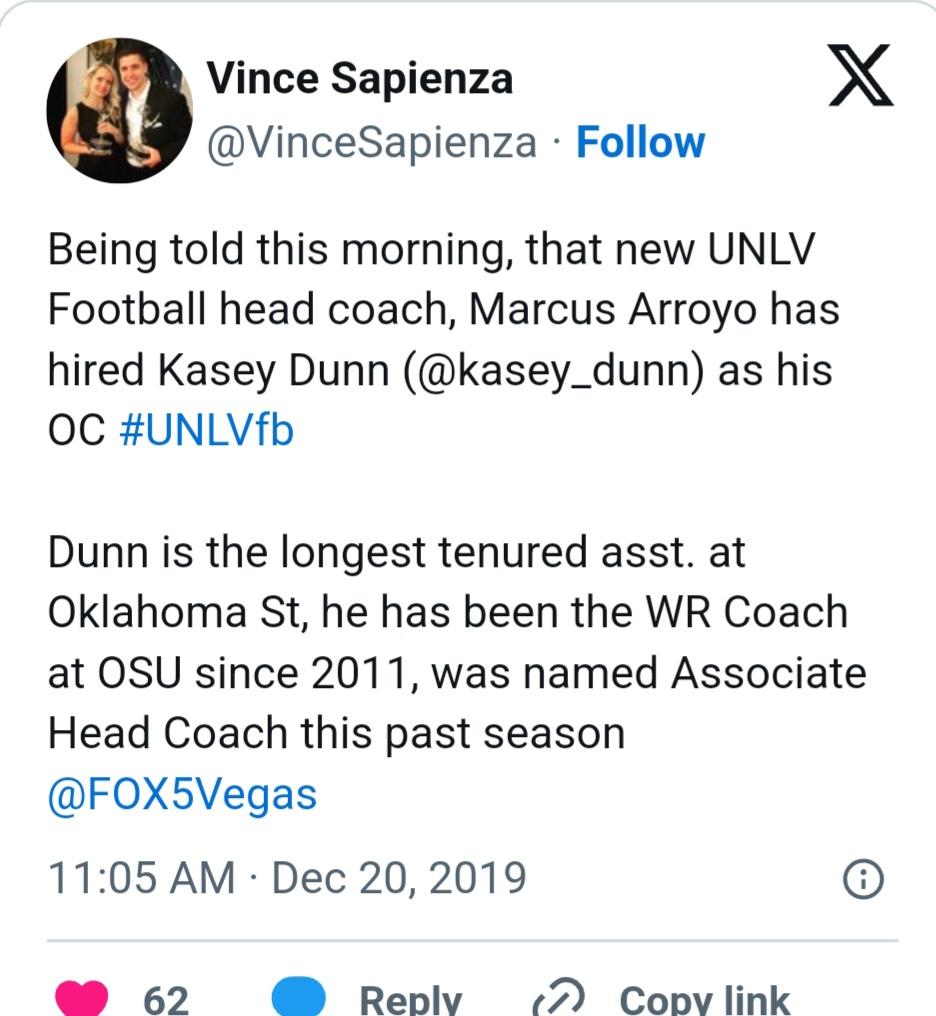Viewport: 936px width, 1016px height.
Task: Open the 11:05 AM timestamp
Action: pyautogui.click(x=141, y=879)
